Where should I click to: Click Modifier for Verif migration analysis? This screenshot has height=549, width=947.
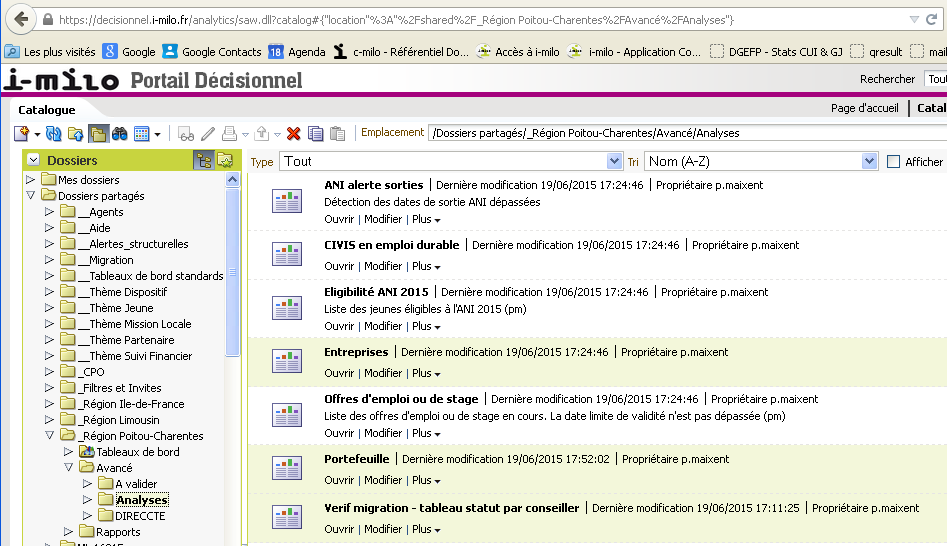tap(383, 529)
